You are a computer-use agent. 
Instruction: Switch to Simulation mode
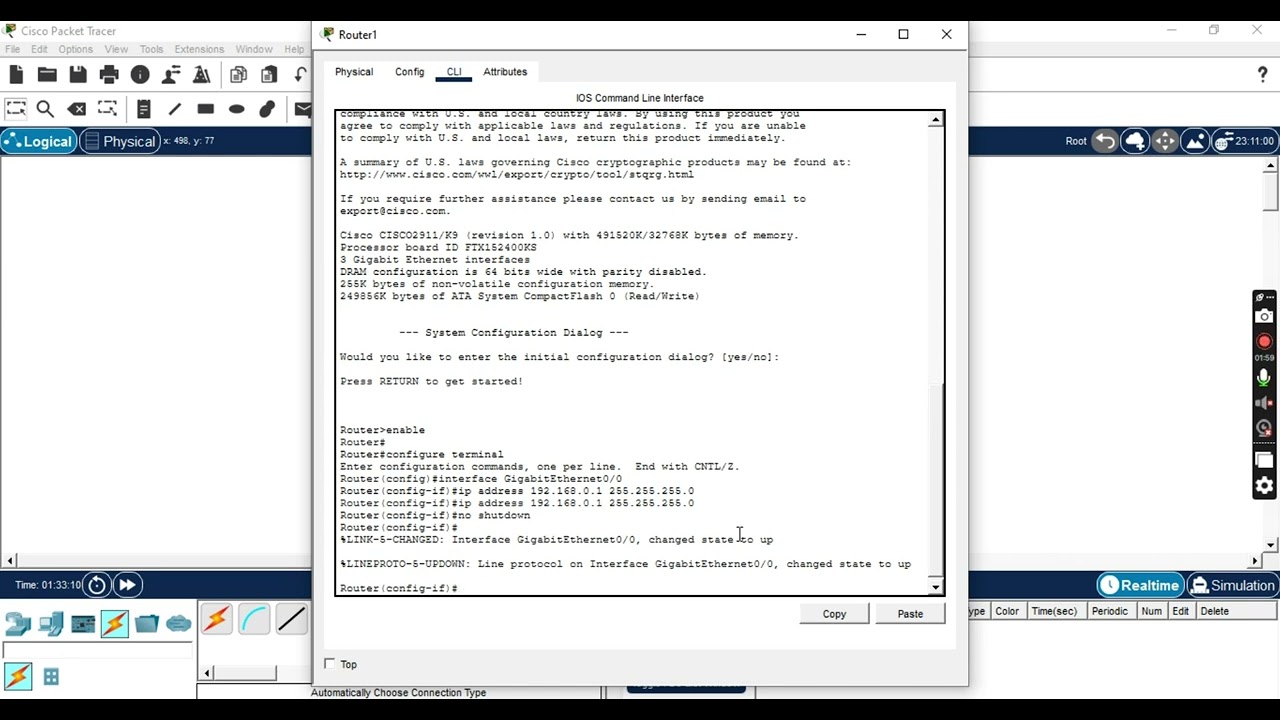tap(1232, 585)
